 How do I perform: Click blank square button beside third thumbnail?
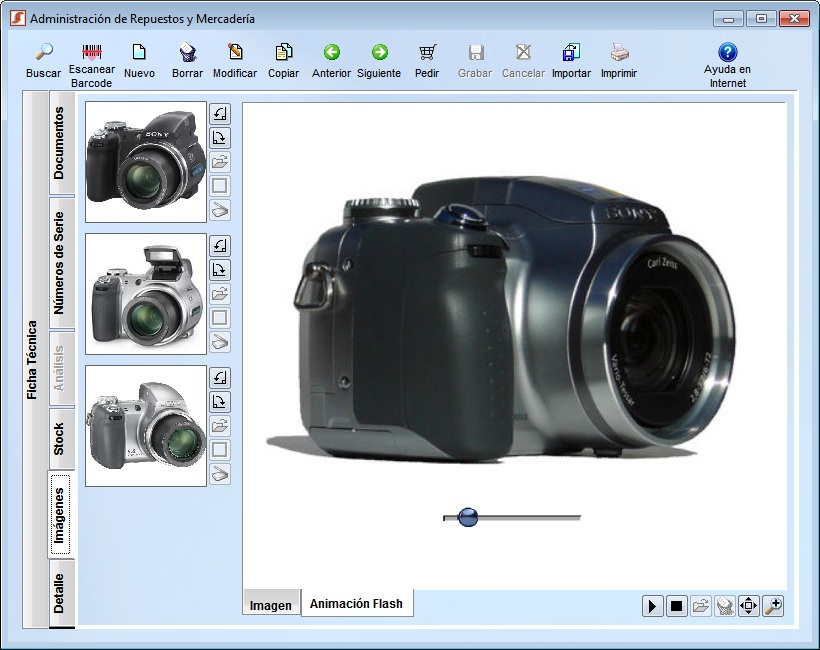click(x=220, y=449)
